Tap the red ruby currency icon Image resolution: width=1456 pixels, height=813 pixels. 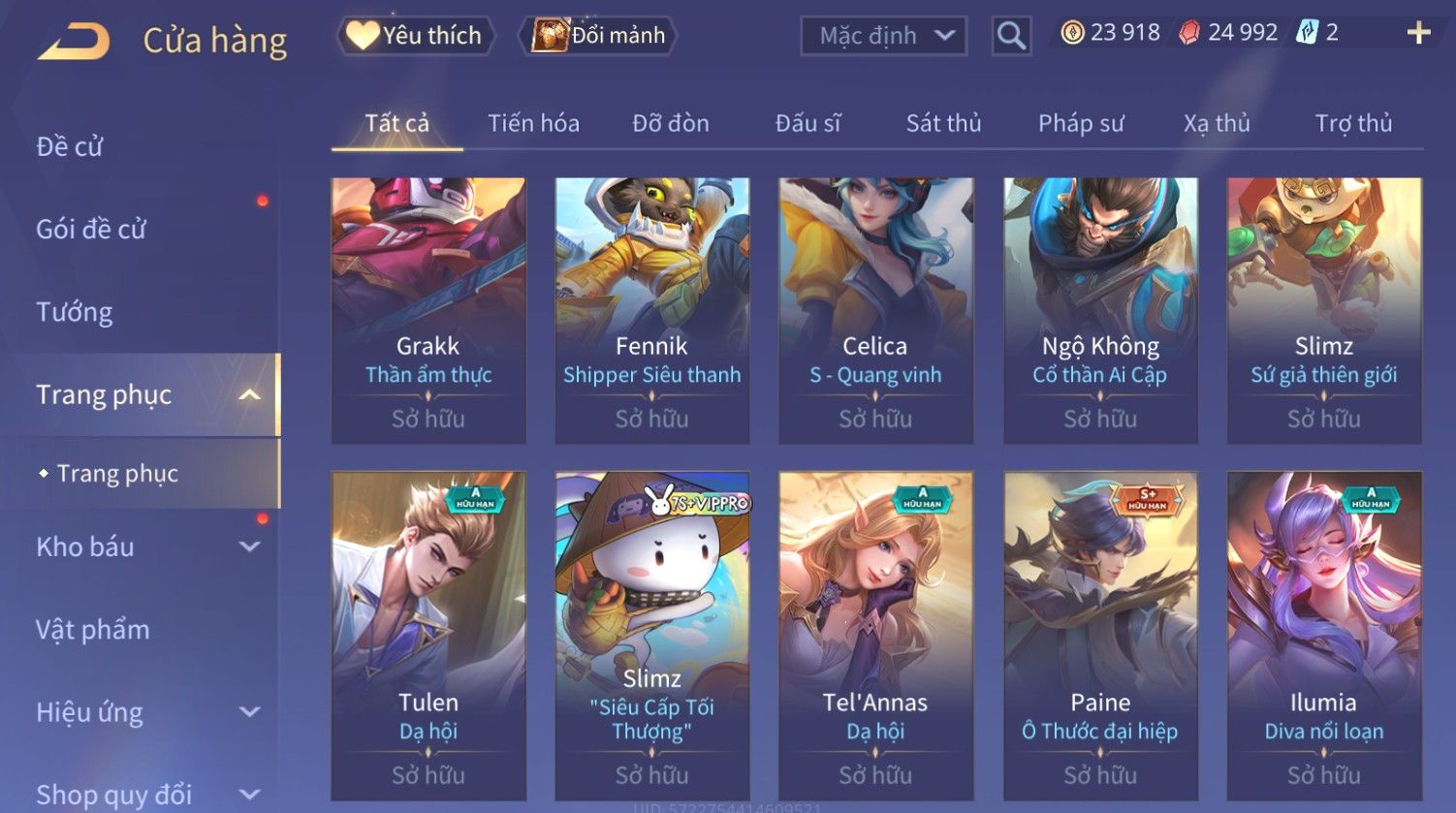point(1188,33)
